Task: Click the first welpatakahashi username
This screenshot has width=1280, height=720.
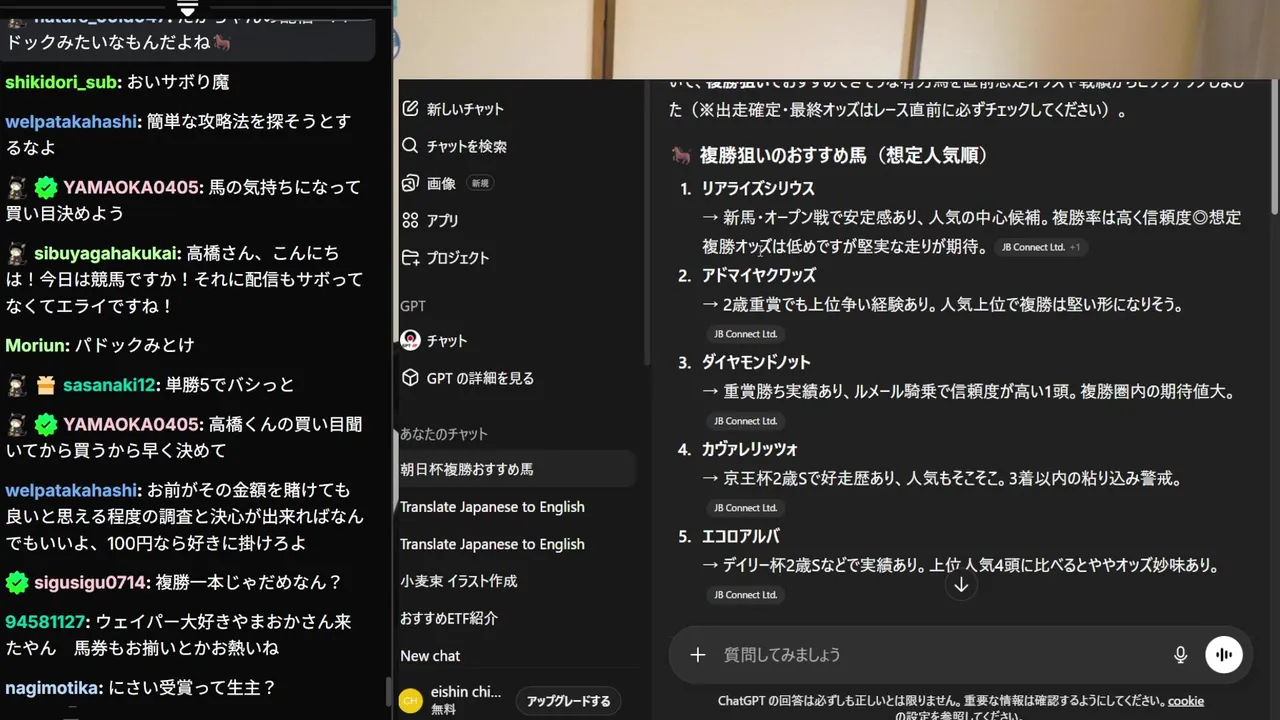Action: (x=71, y=122)
